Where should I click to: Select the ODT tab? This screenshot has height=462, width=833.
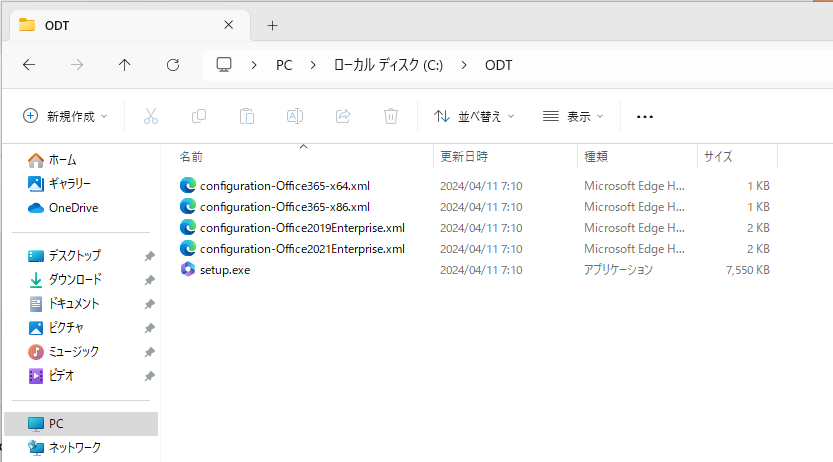130,25
